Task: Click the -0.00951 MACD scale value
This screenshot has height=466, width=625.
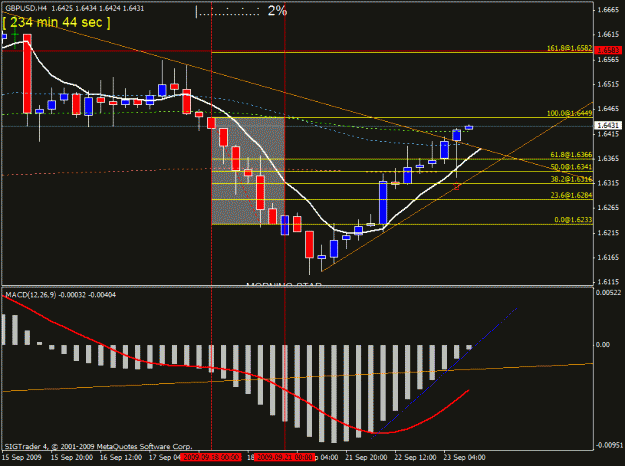Action: coord(609,445)
